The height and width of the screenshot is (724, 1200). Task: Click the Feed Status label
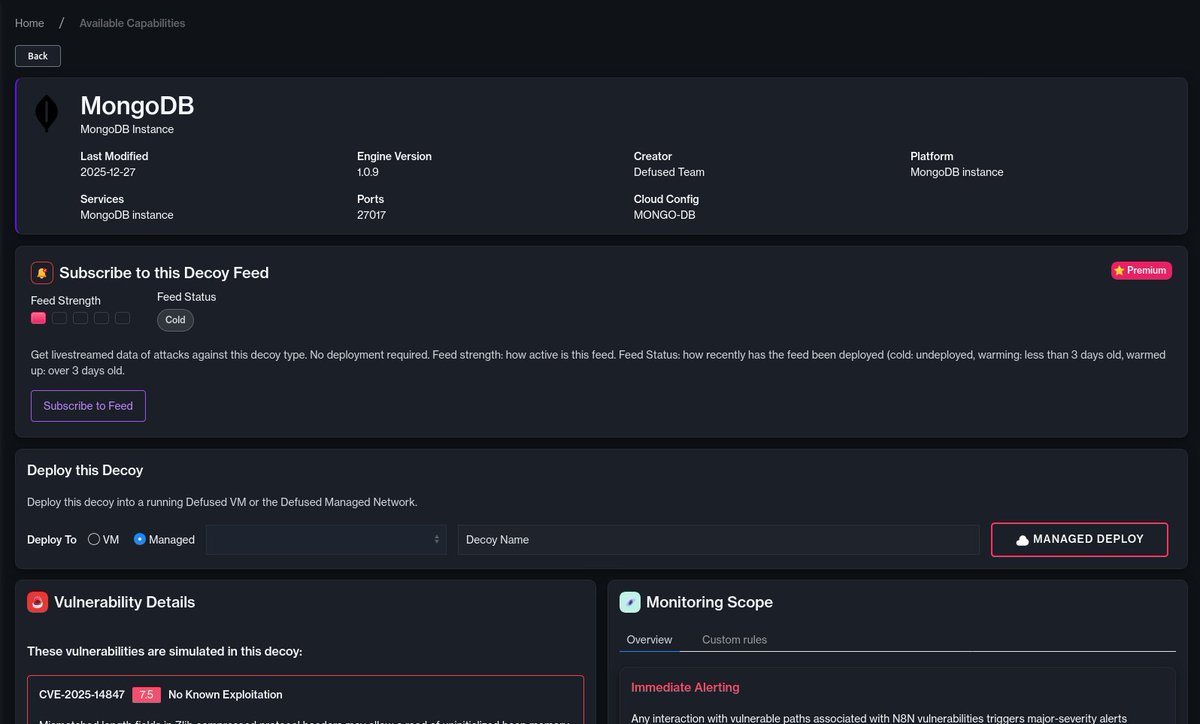(x=186, y=297)
